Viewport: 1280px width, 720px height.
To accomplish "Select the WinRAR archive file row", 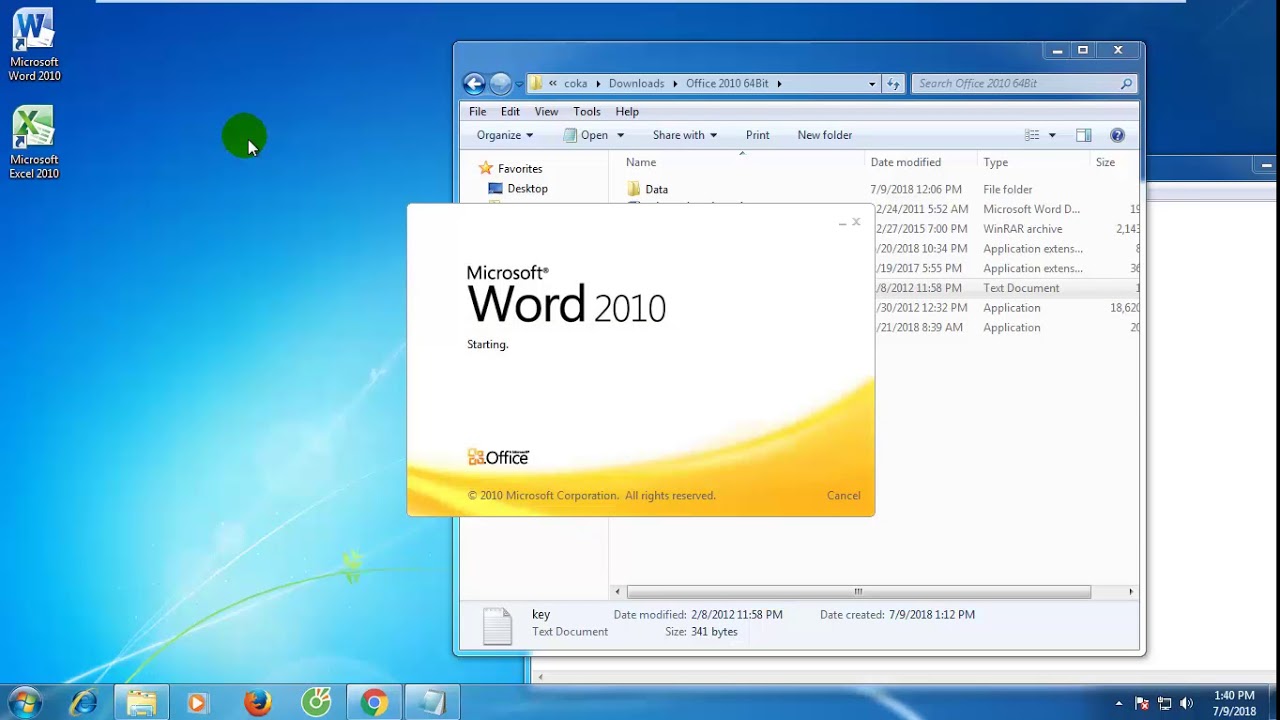I will pyautogui.click(x=1008, y=229).
